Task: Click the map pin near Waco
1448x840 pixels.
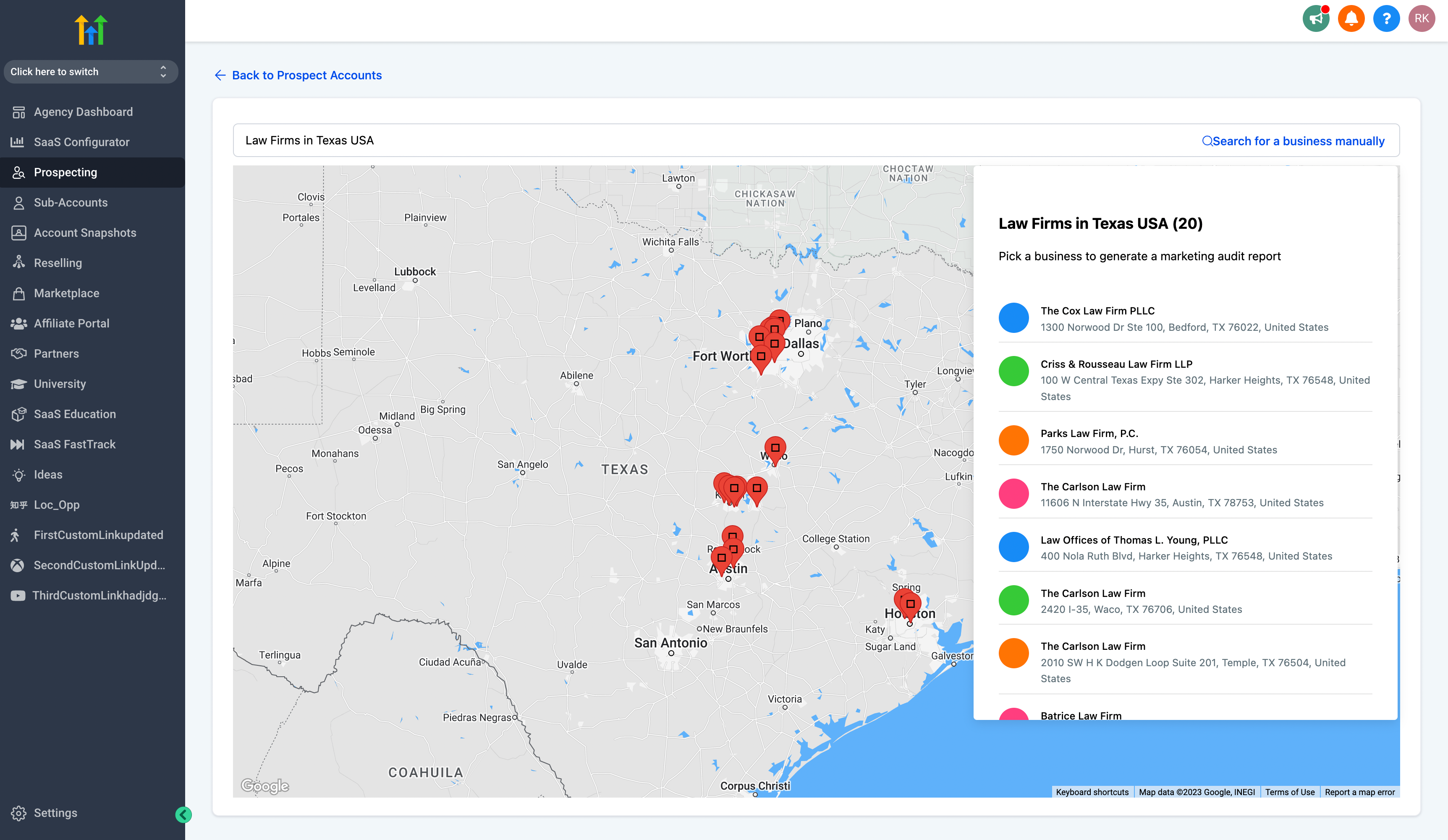Action: point(775,450)
